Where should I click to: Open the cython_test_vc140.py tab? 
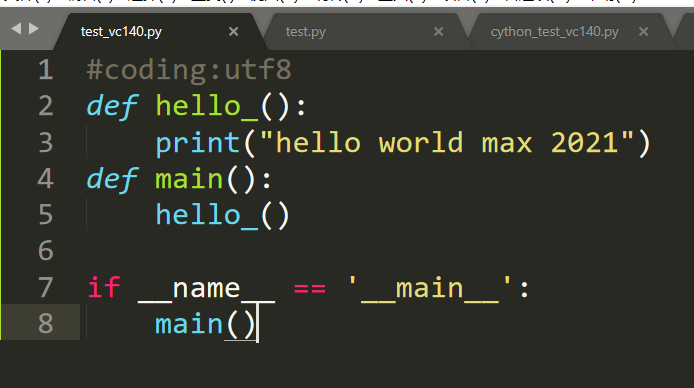pyautogui.click(x=554, y=32)
